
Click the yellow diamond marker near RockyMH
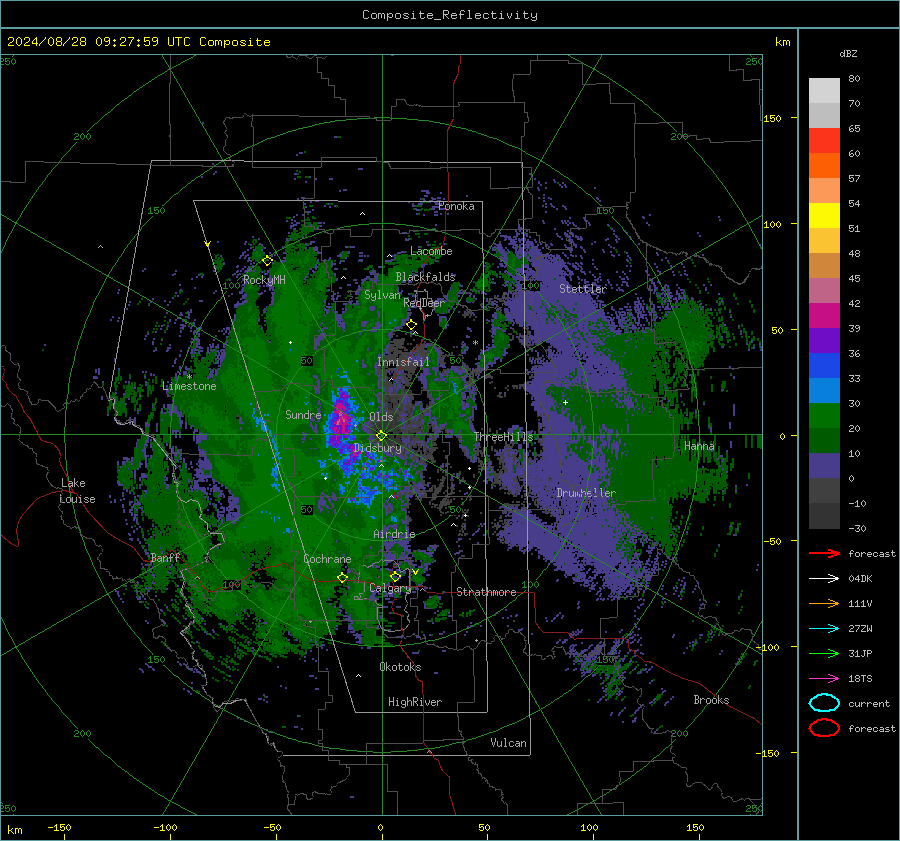[267, 261]
